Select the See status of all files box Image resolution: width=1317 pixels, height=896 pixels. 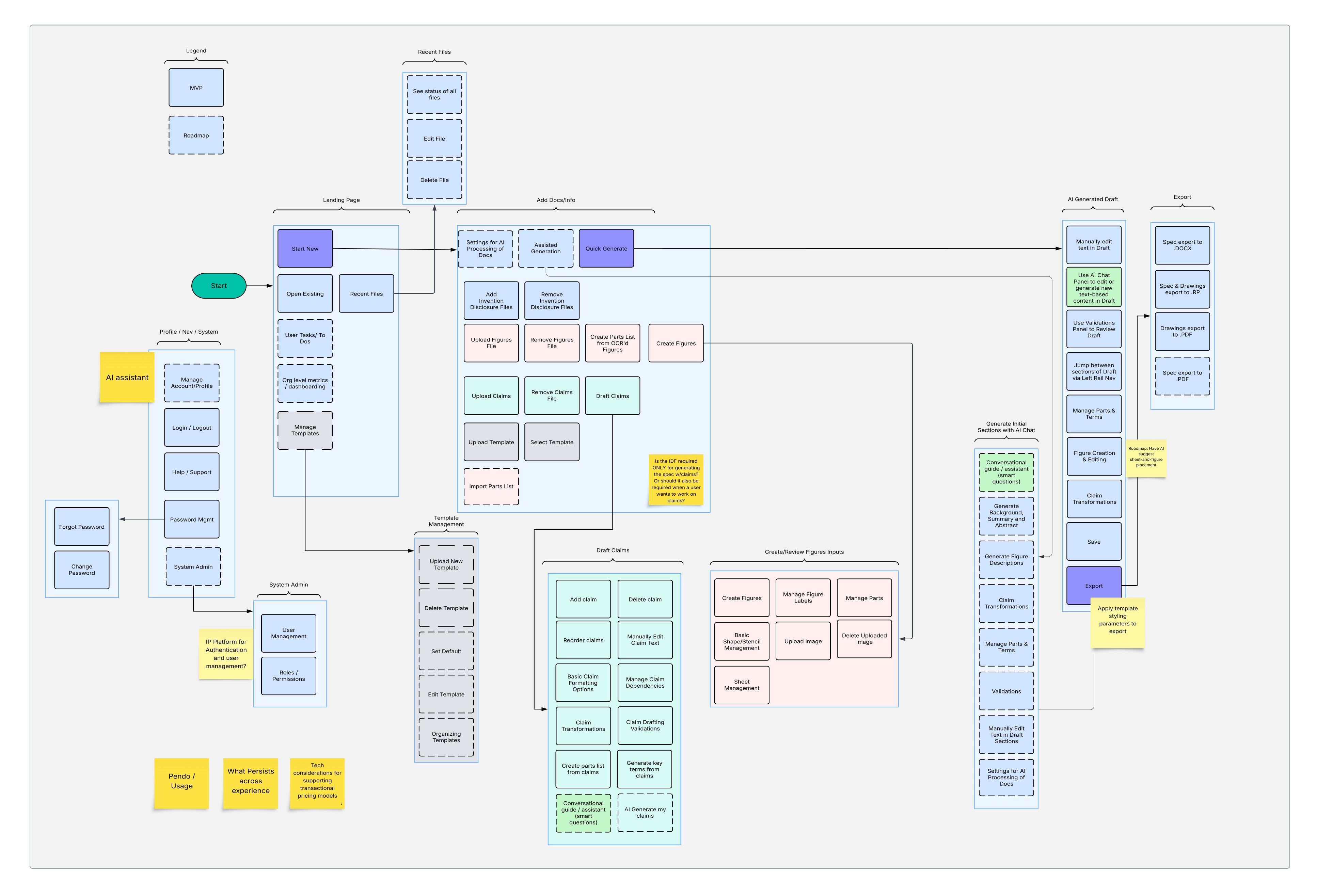434,95
